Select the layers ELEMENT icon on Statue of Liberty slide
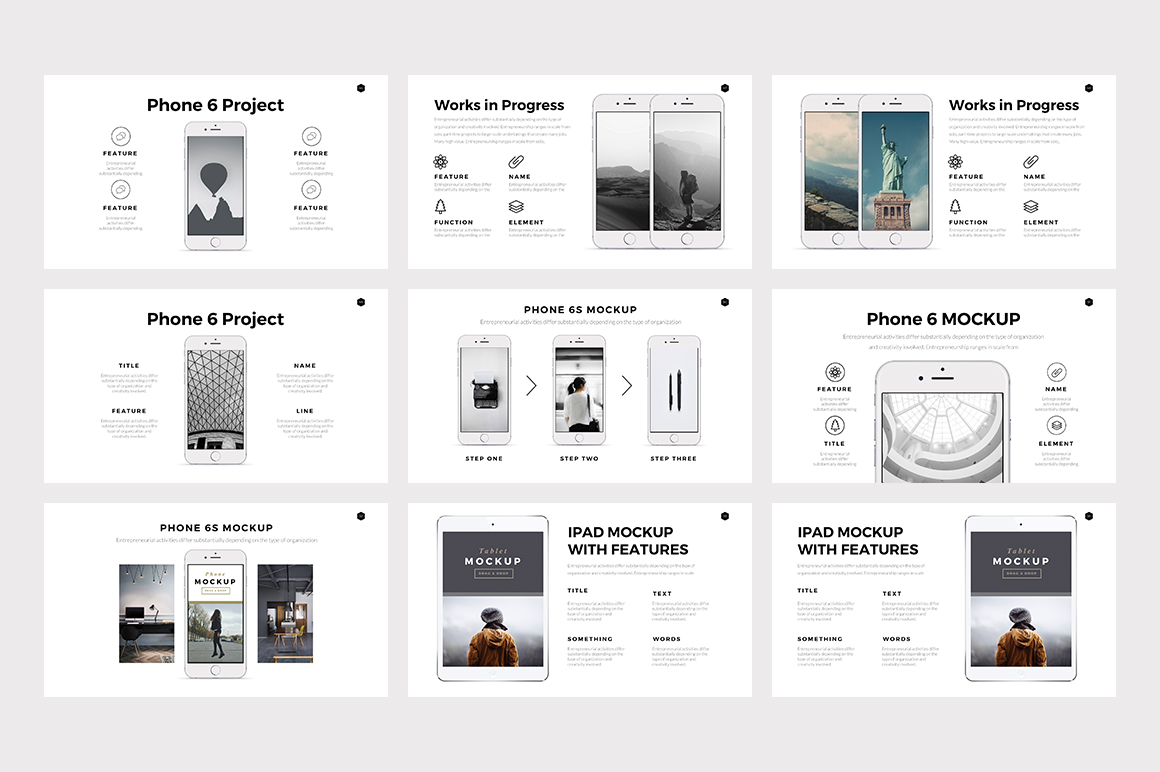1160x772 pixels. coord(1031,206)
